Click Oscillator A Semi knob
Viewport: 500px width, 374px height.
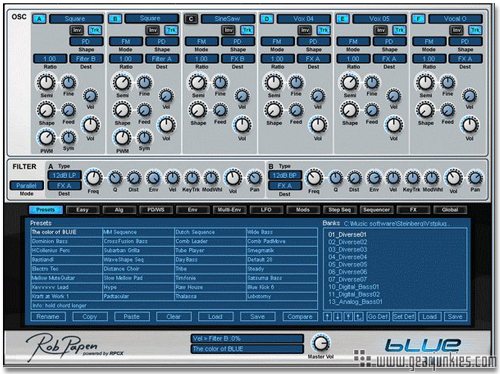click(x=46, y=83)
